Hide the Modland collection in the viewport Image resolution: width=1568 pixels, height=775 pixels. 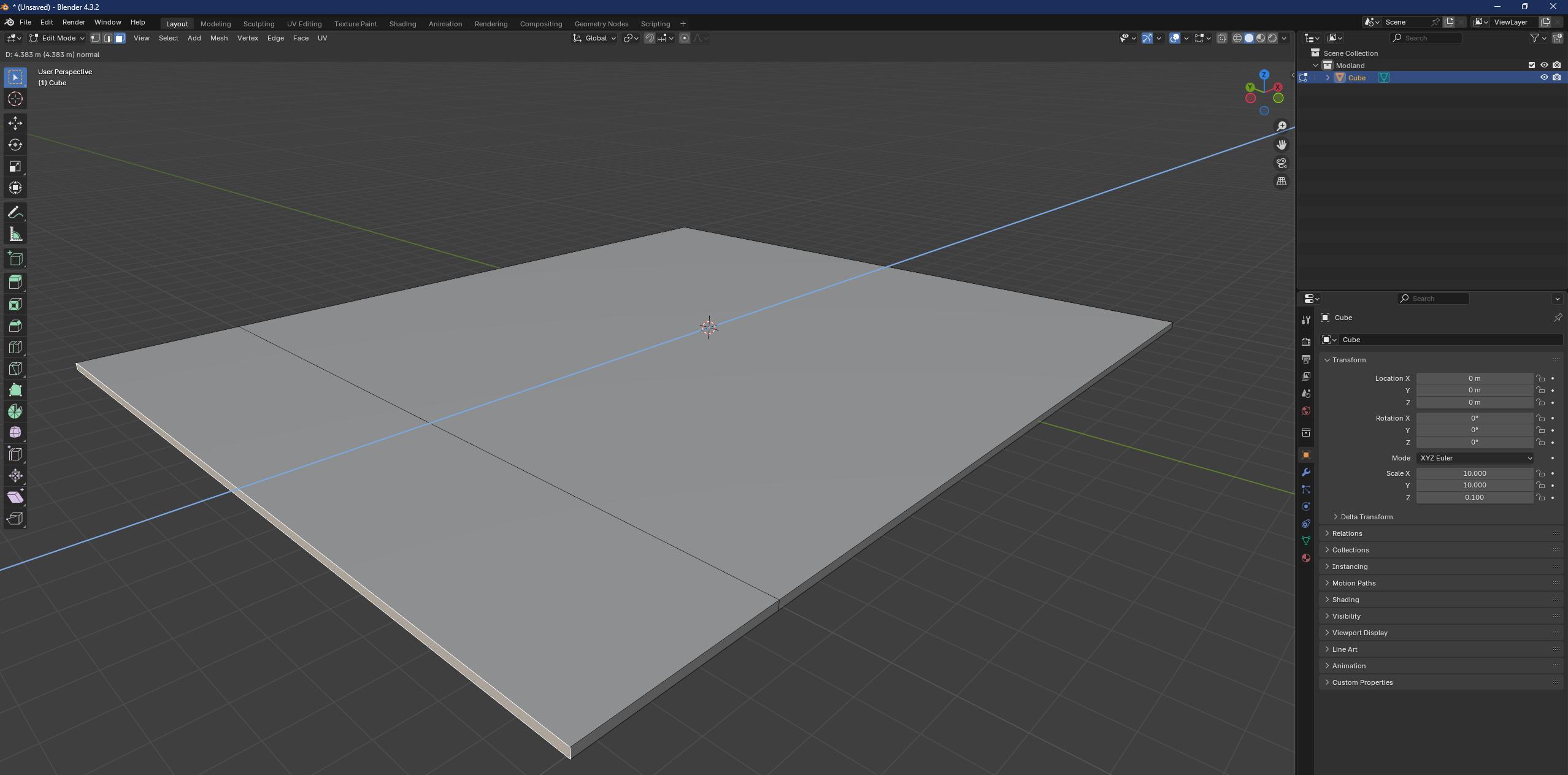coord(1544,65)
